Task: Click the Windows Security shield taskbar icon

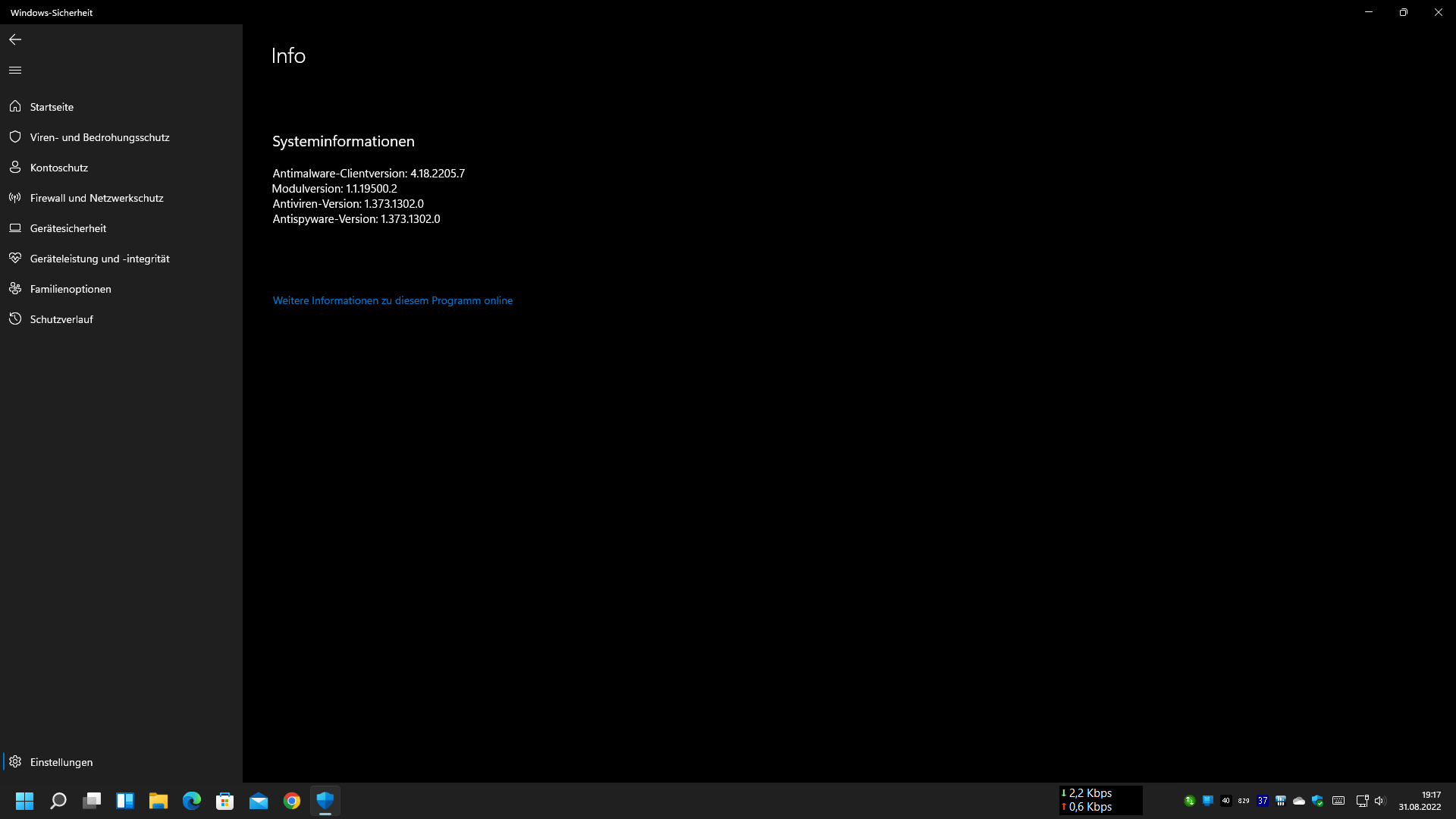Action: click(x=325, y=801)
